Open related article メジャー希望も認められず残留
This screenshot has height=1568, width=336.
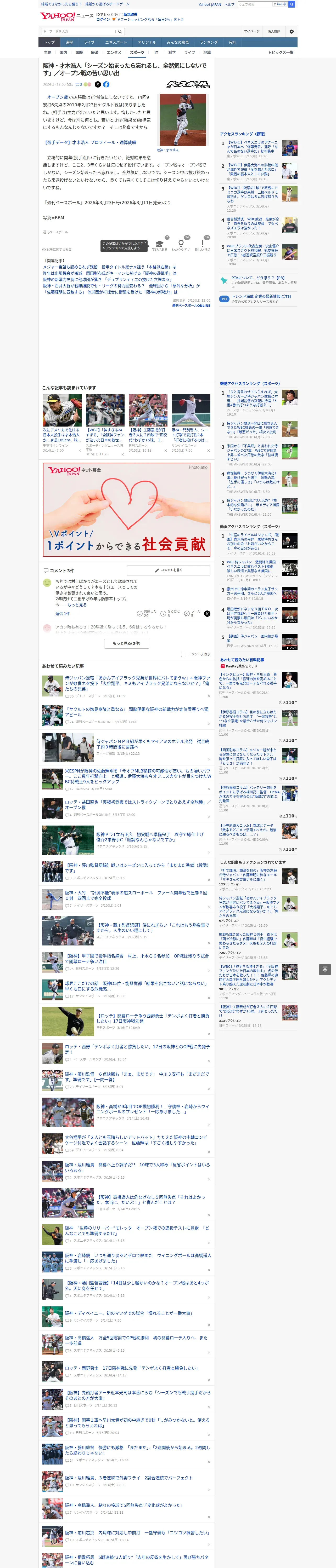coord(109,267)
